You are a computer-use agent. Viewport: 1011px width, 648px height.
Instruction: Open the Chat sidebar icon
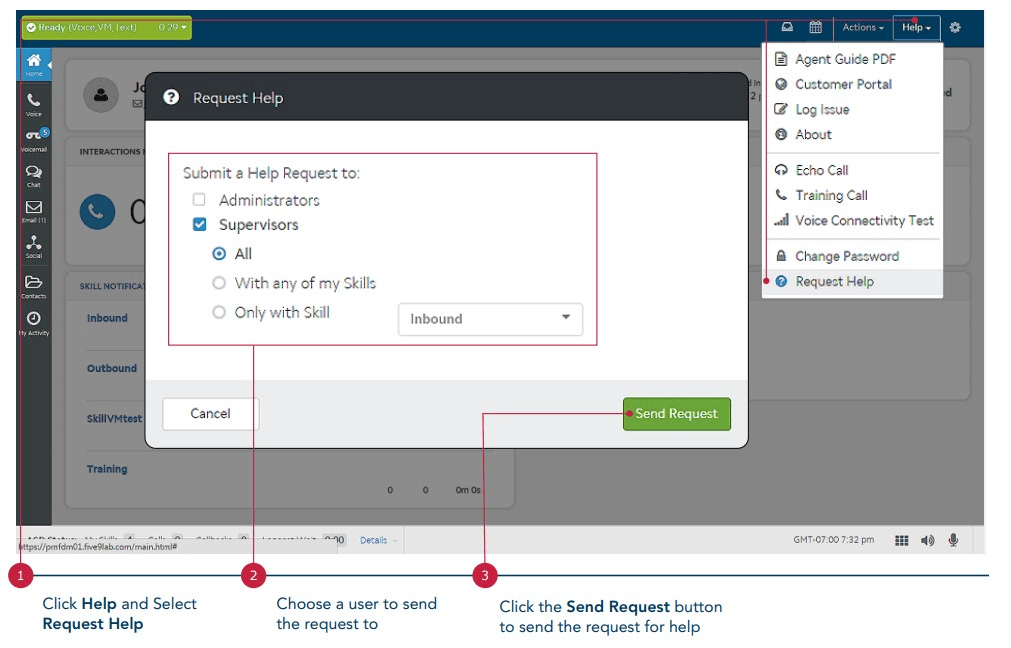coord(33,174)
